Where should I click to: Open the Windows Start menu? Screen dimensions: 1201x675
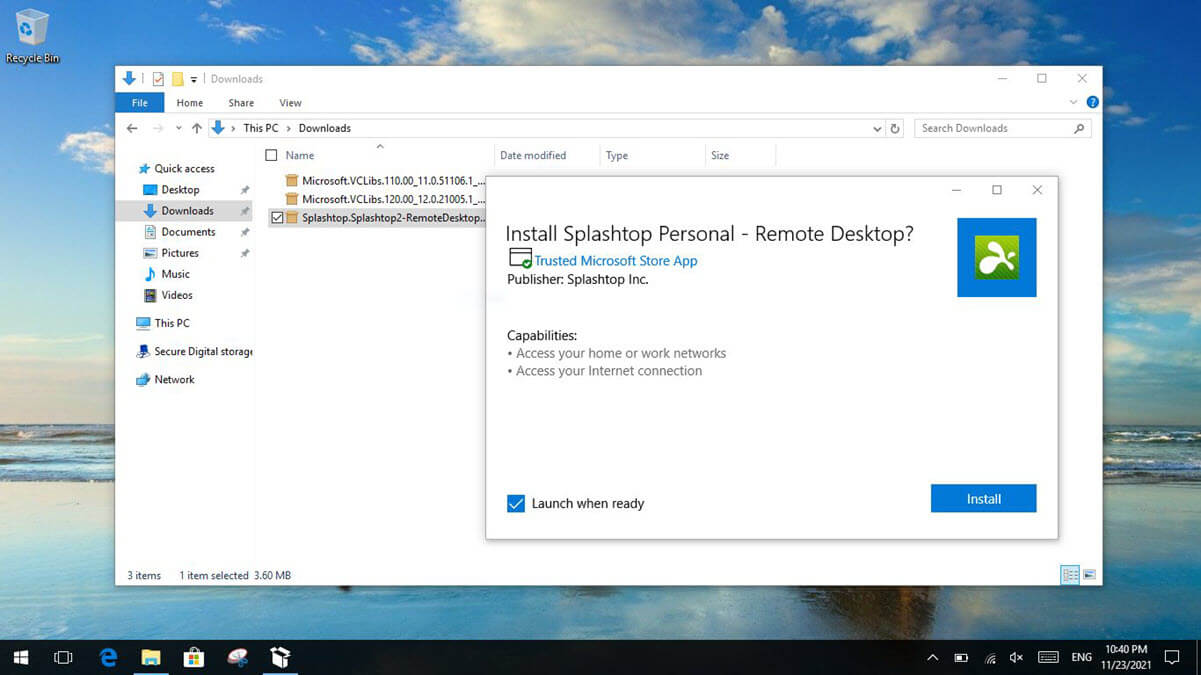tap(20, 657)
